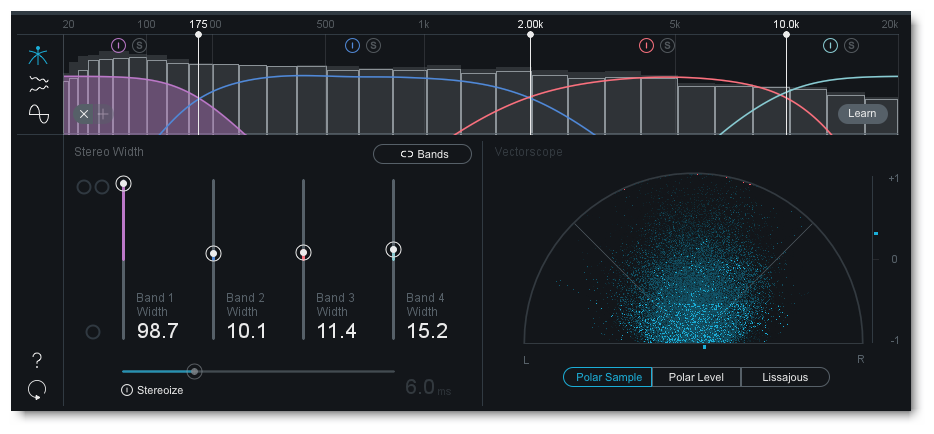The width and height of the screenshot is (934, 434).
Task: Open the help question mark
Action: tap(37, 360)
